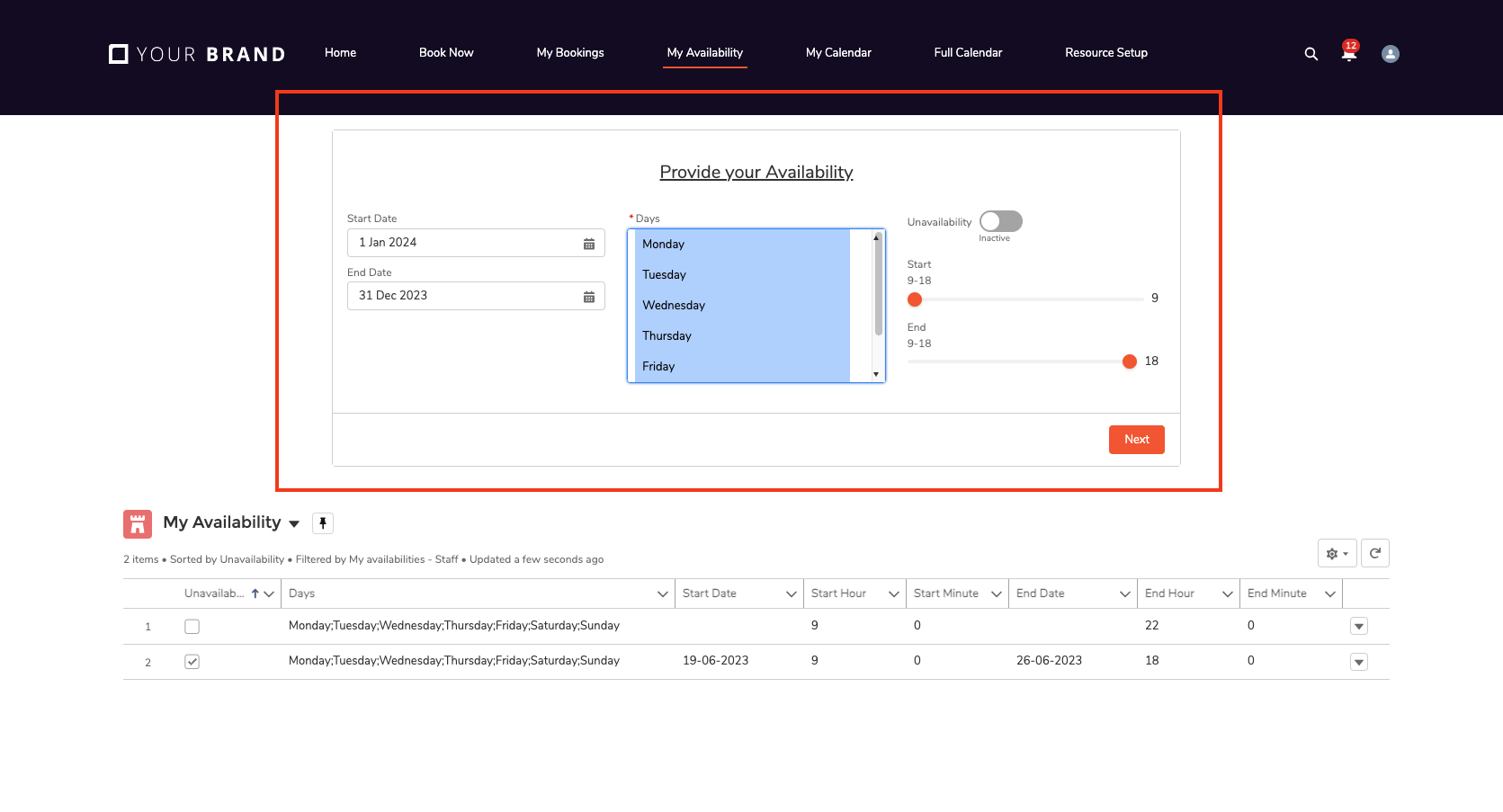Click the Next button

[1136, 440]
